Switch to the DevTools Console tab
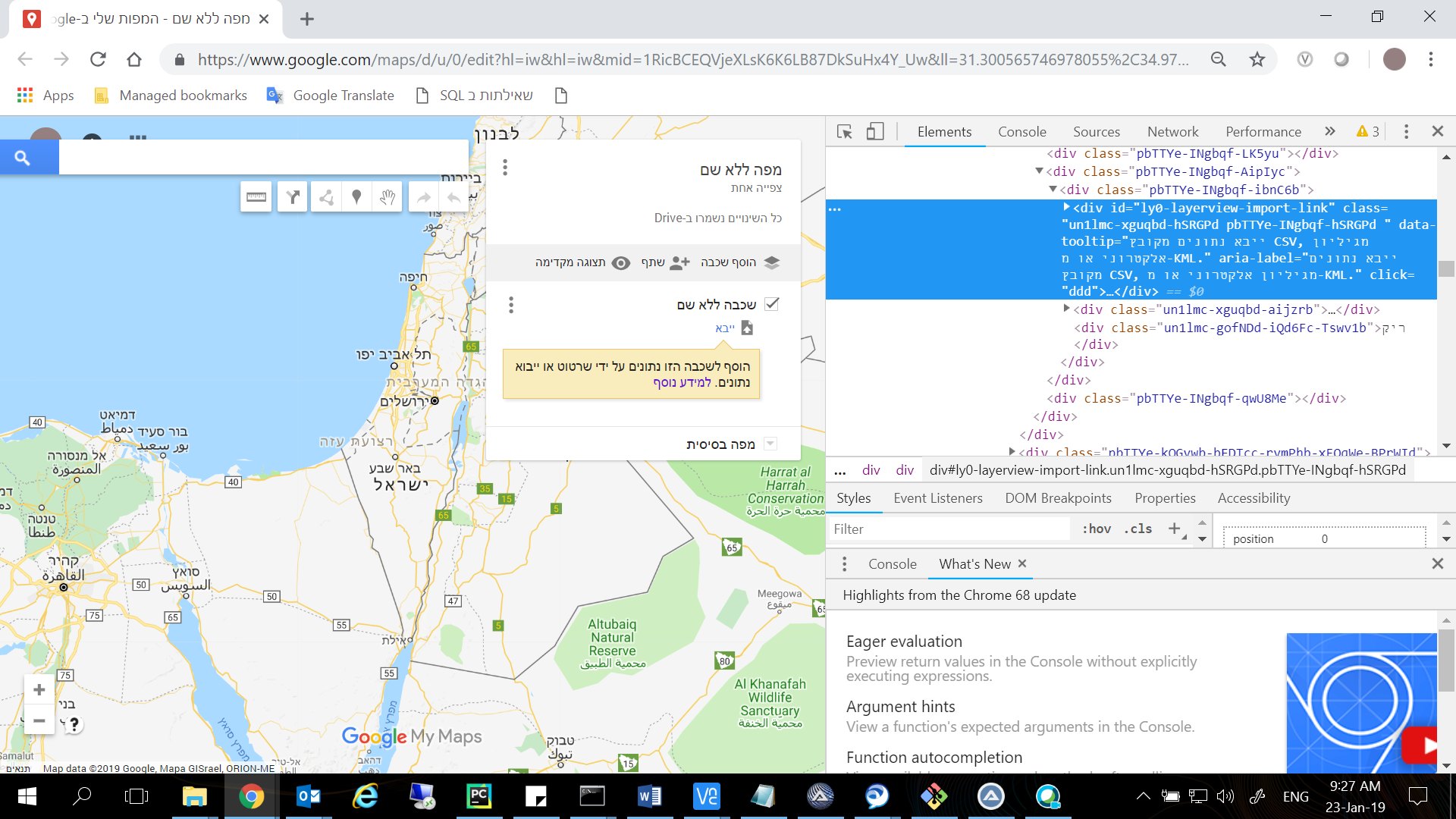Image resolution: width=1456 pixels, height=819 pixels. coord(1021,131)
